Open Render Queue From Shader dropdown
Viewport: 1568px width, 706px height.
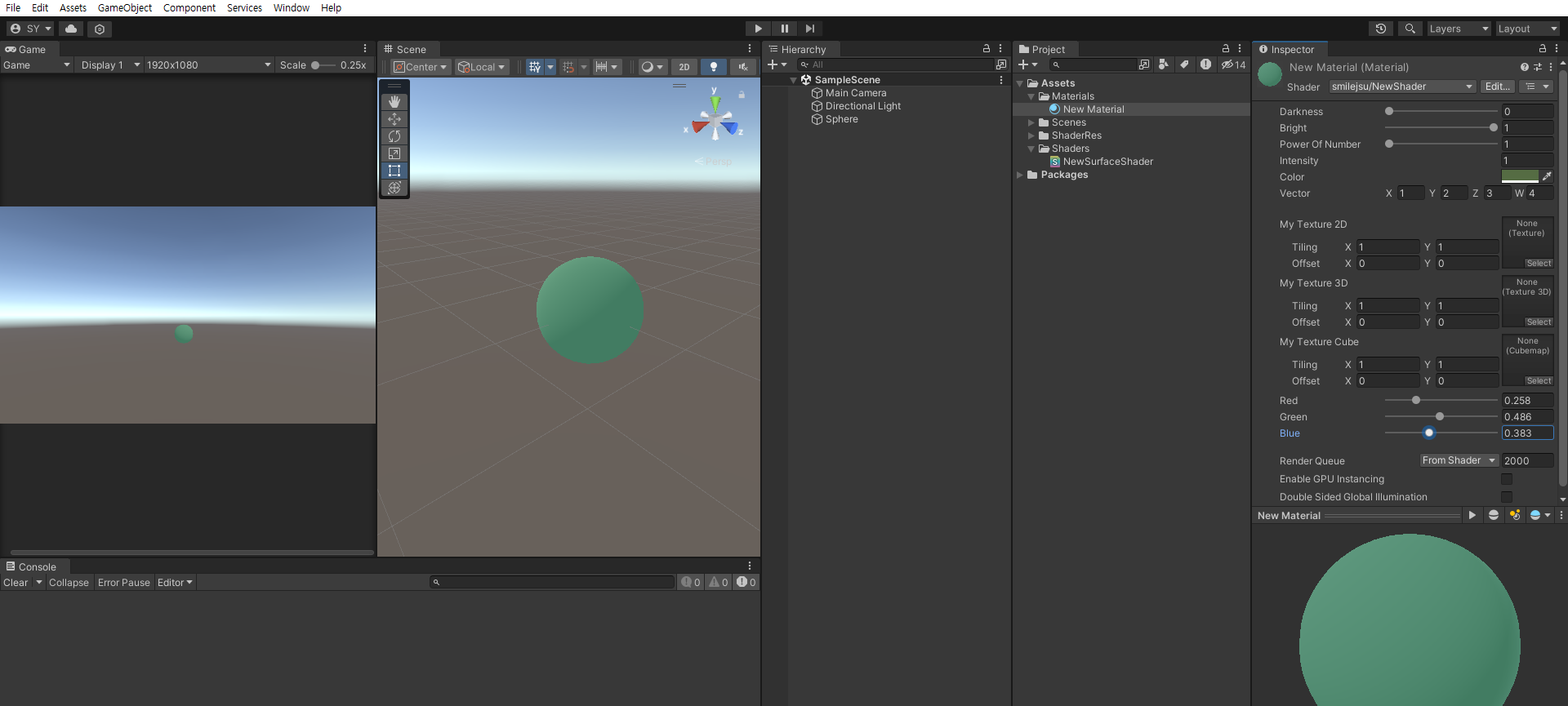pyautogui.click(x=1459, y=460)
